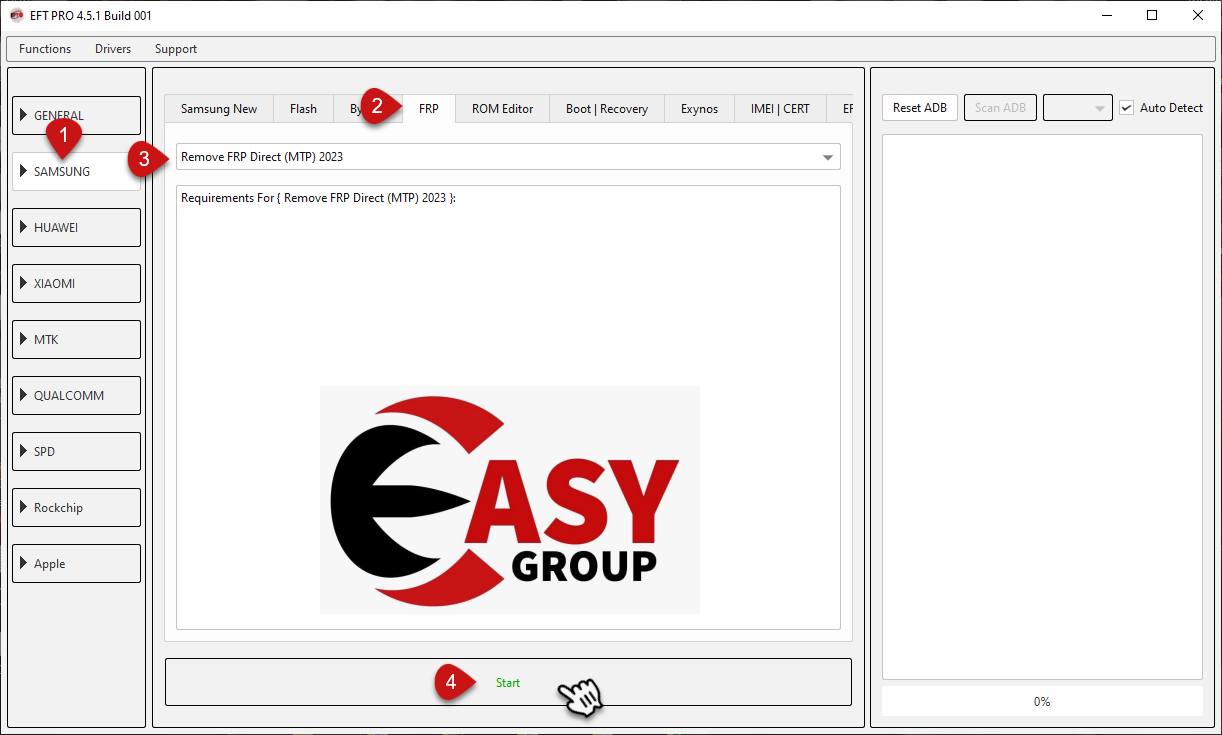Expand the SAMSUNG sidebar section
The image size is (1222, 735).
(76, 172)
